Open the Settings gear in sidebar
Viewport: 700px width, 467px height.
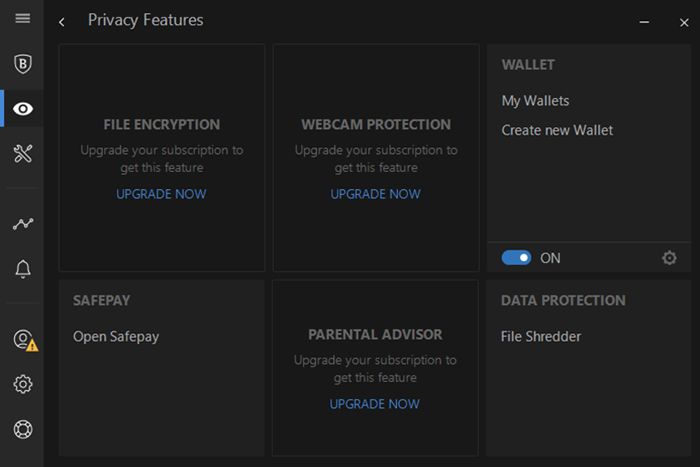point(22,384)
